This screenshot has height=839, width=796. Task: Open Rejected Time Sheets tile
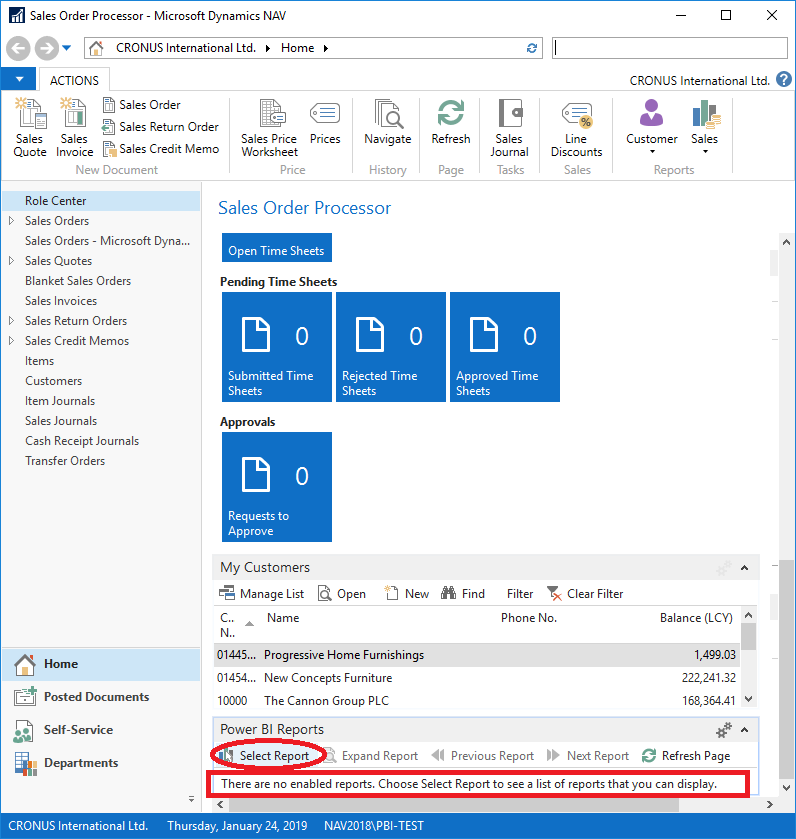click(391, 347)
